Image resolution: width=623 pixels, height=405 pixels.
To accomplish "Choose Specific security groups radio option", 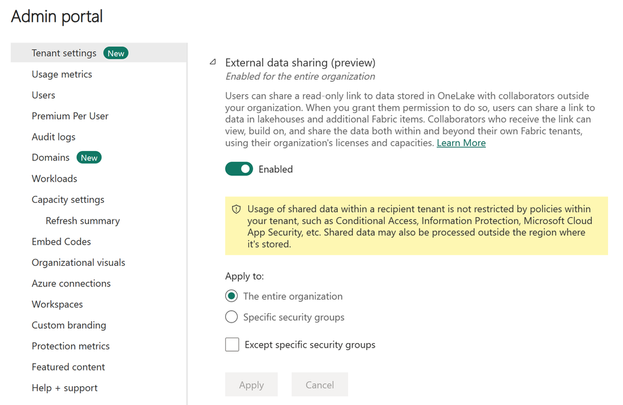I will [232, 317].
